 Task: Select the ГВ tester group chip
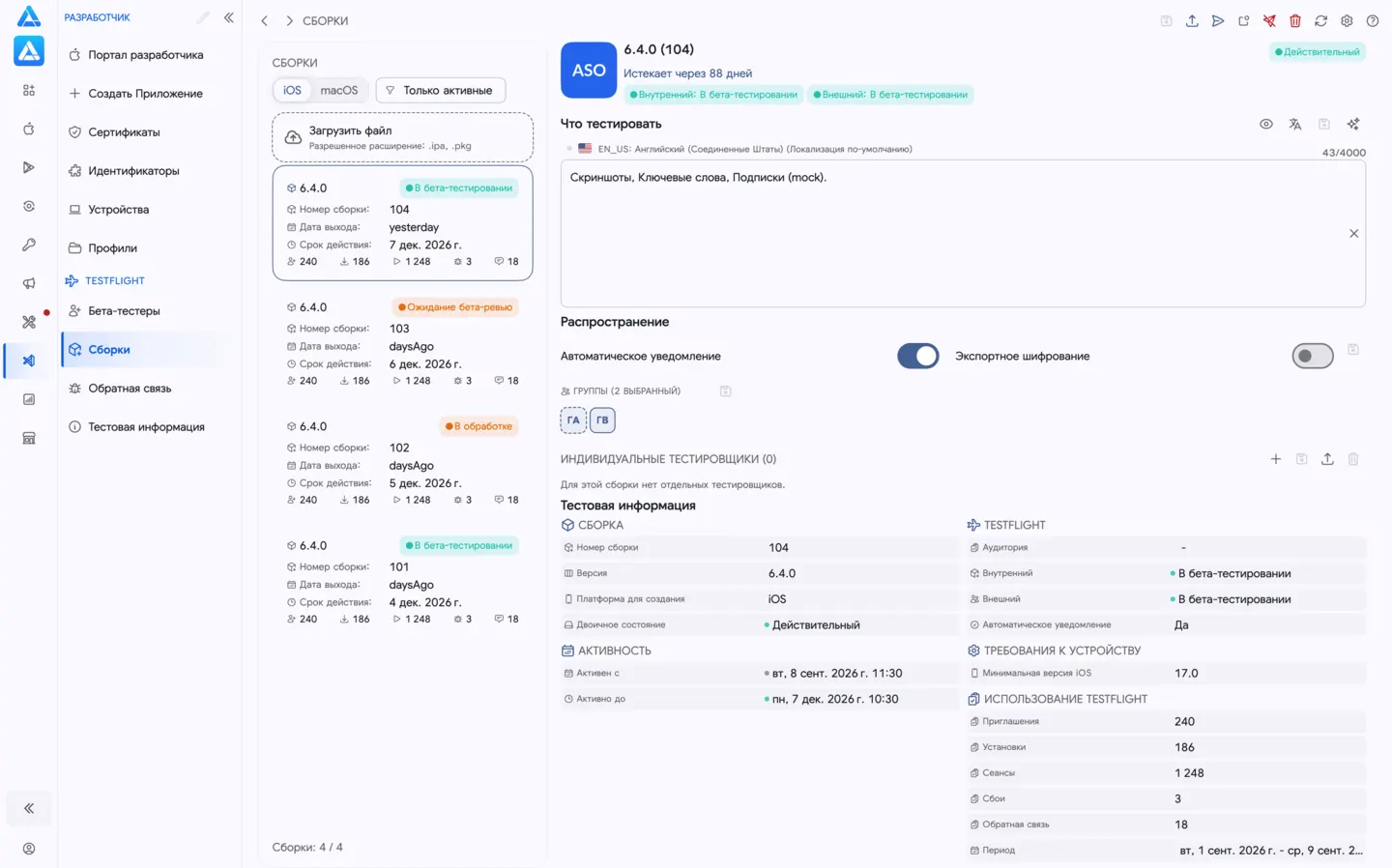coord(602,420)
